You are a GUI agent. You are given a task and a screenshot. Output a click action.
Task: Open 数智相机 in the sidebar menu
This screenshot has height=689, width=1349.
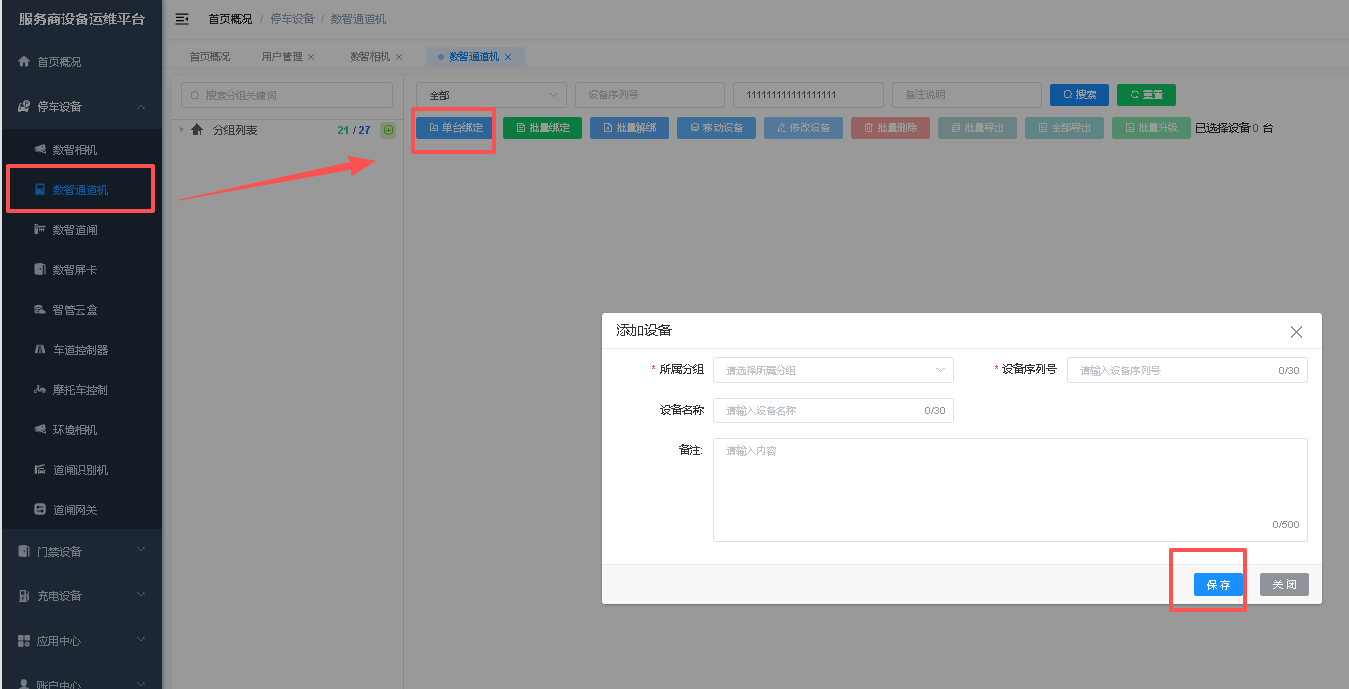click(x=81, y=150)
